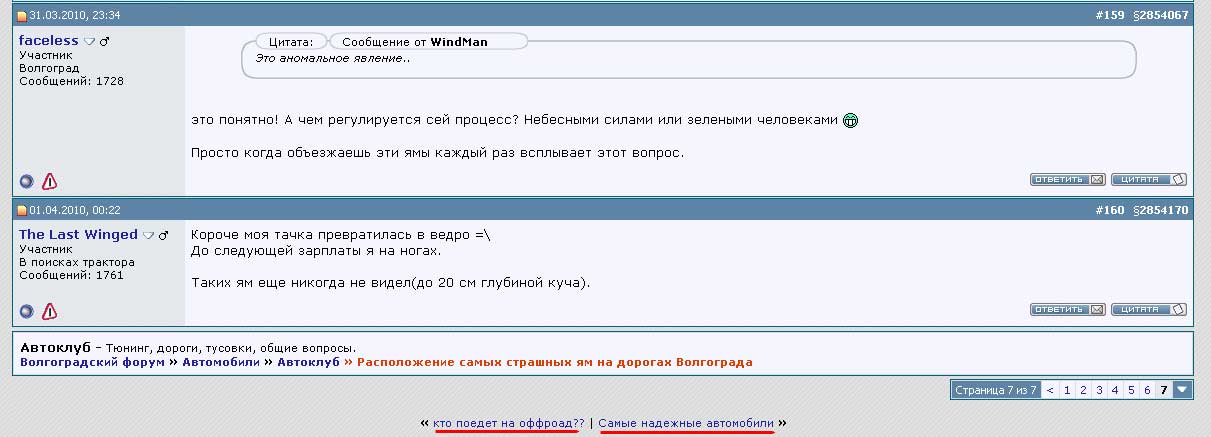Open The Last Winged profile link

click(79, 234)
